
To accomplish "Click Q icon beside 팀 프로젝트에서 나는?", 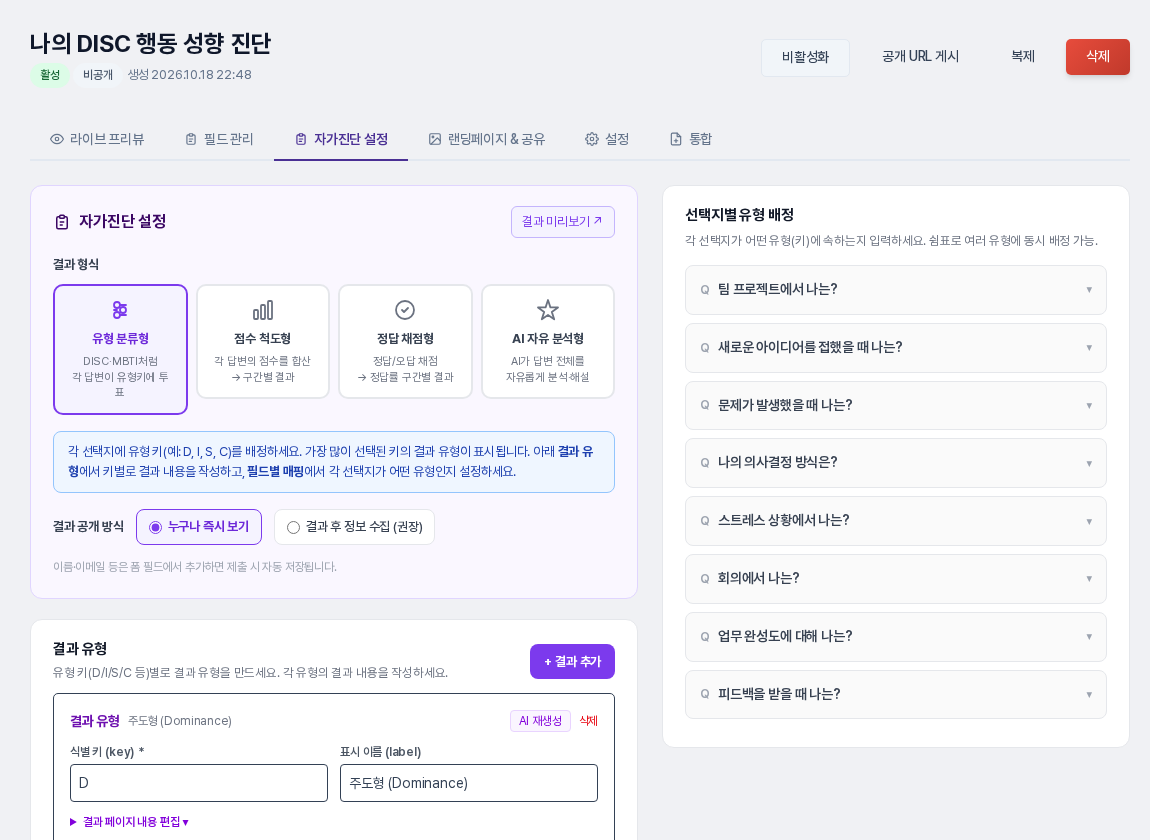I will [x=705, y=290].
